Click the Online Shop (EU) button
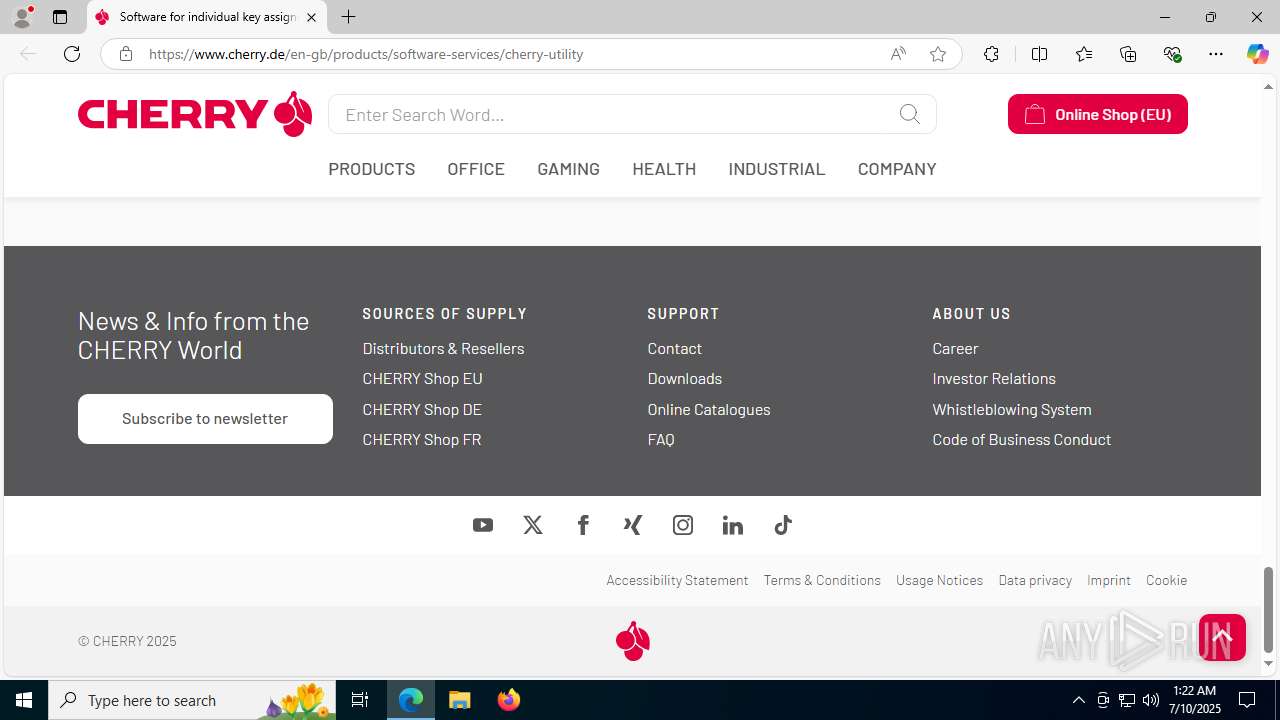 click(x=1098, y=114)
